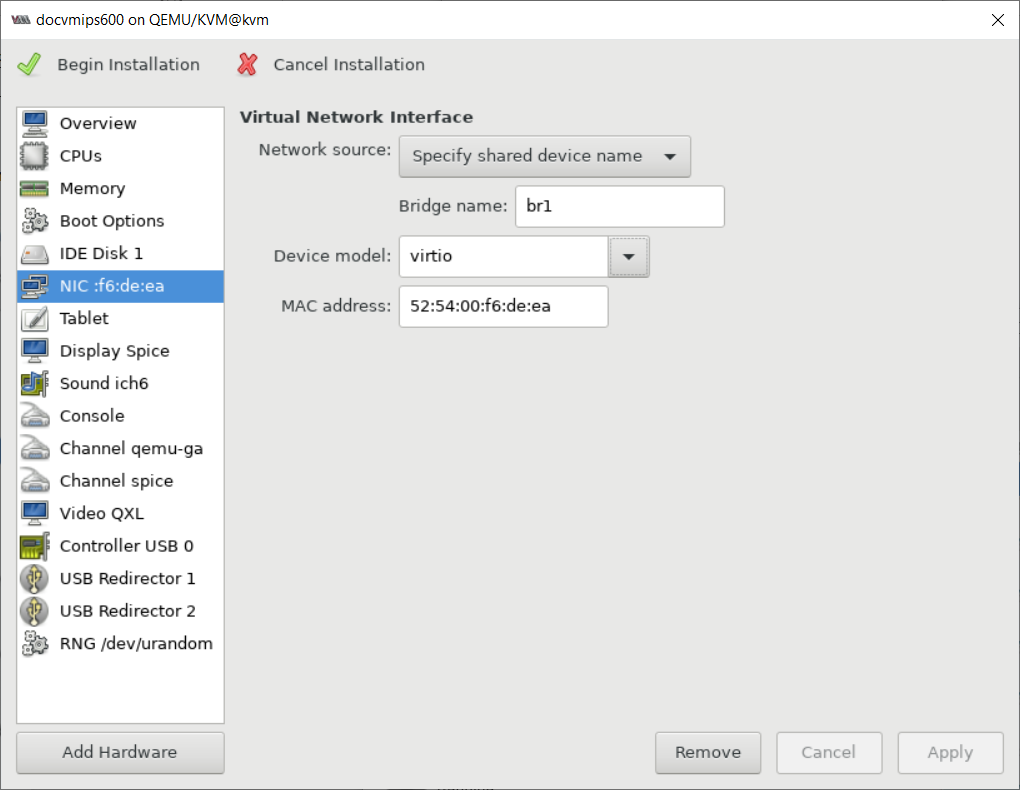
Task: Select the Console hardware entry
Action: coord(120,416)
